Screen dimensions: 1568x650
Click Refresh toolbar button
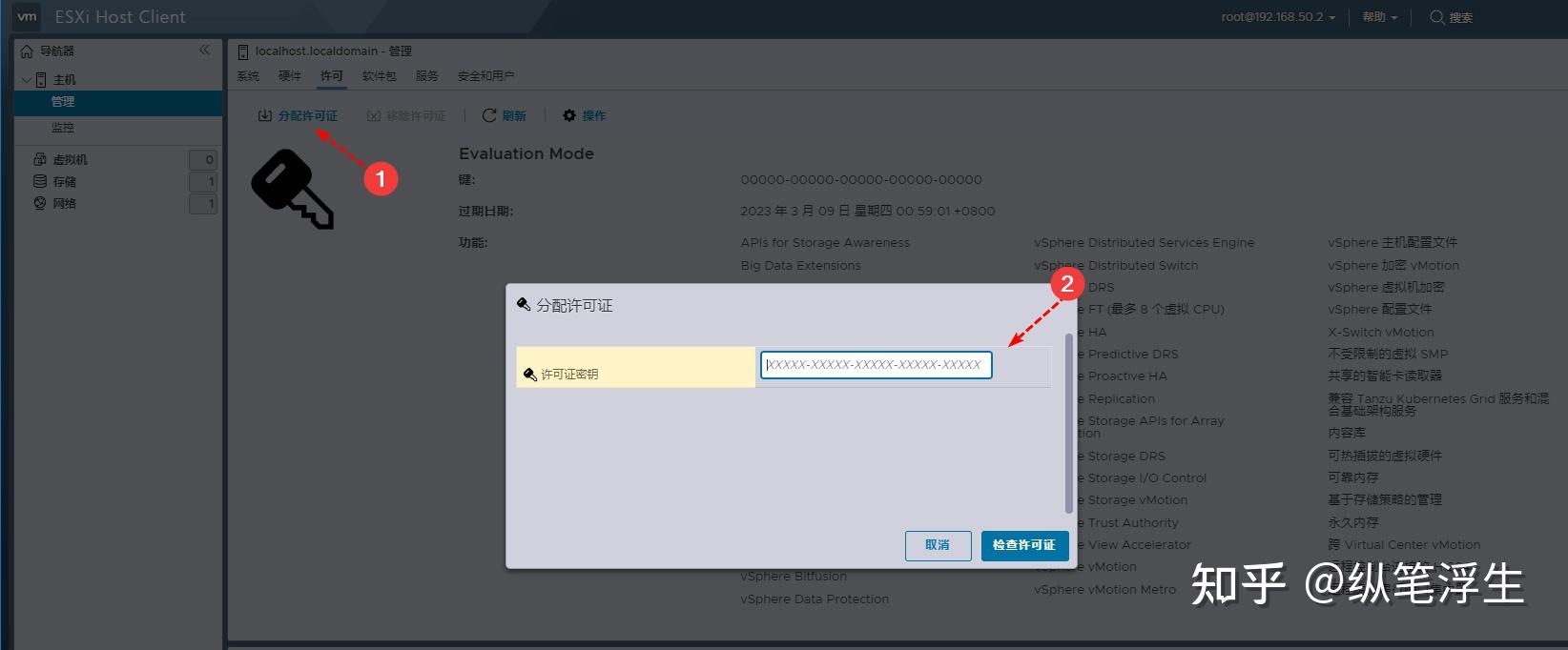pos(505,115)
